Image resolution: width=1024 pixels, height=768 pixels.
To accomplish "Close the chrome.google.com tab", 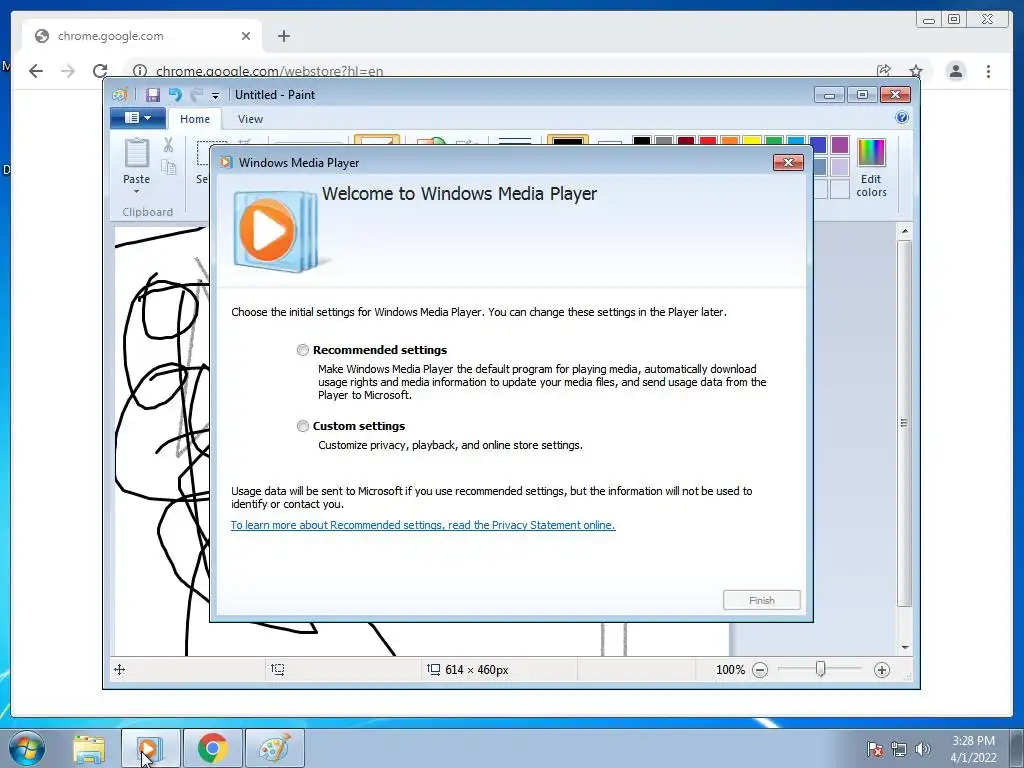I will [246, 36].
